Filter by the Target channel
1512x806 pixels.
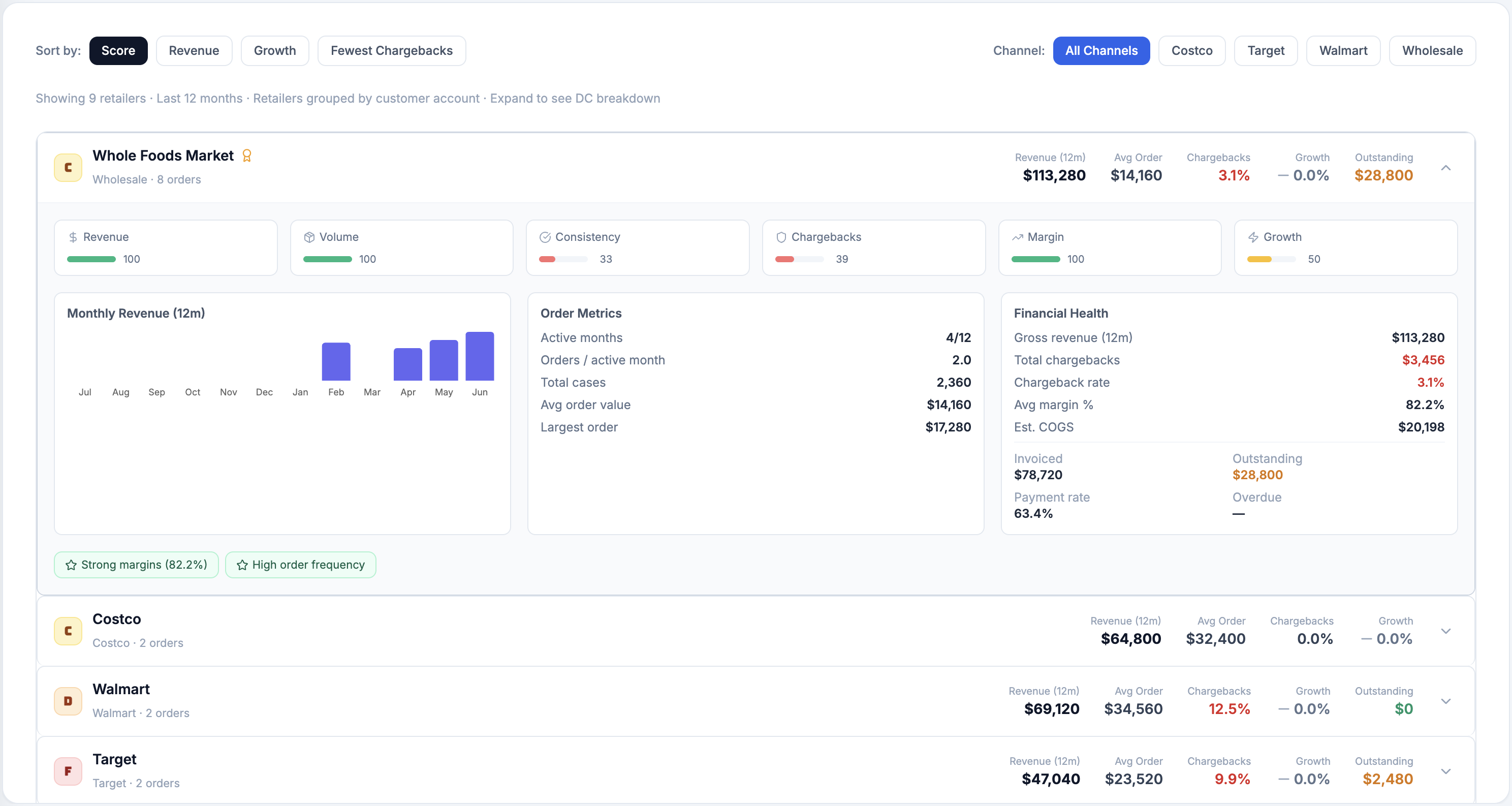(x=1266, y=50)
